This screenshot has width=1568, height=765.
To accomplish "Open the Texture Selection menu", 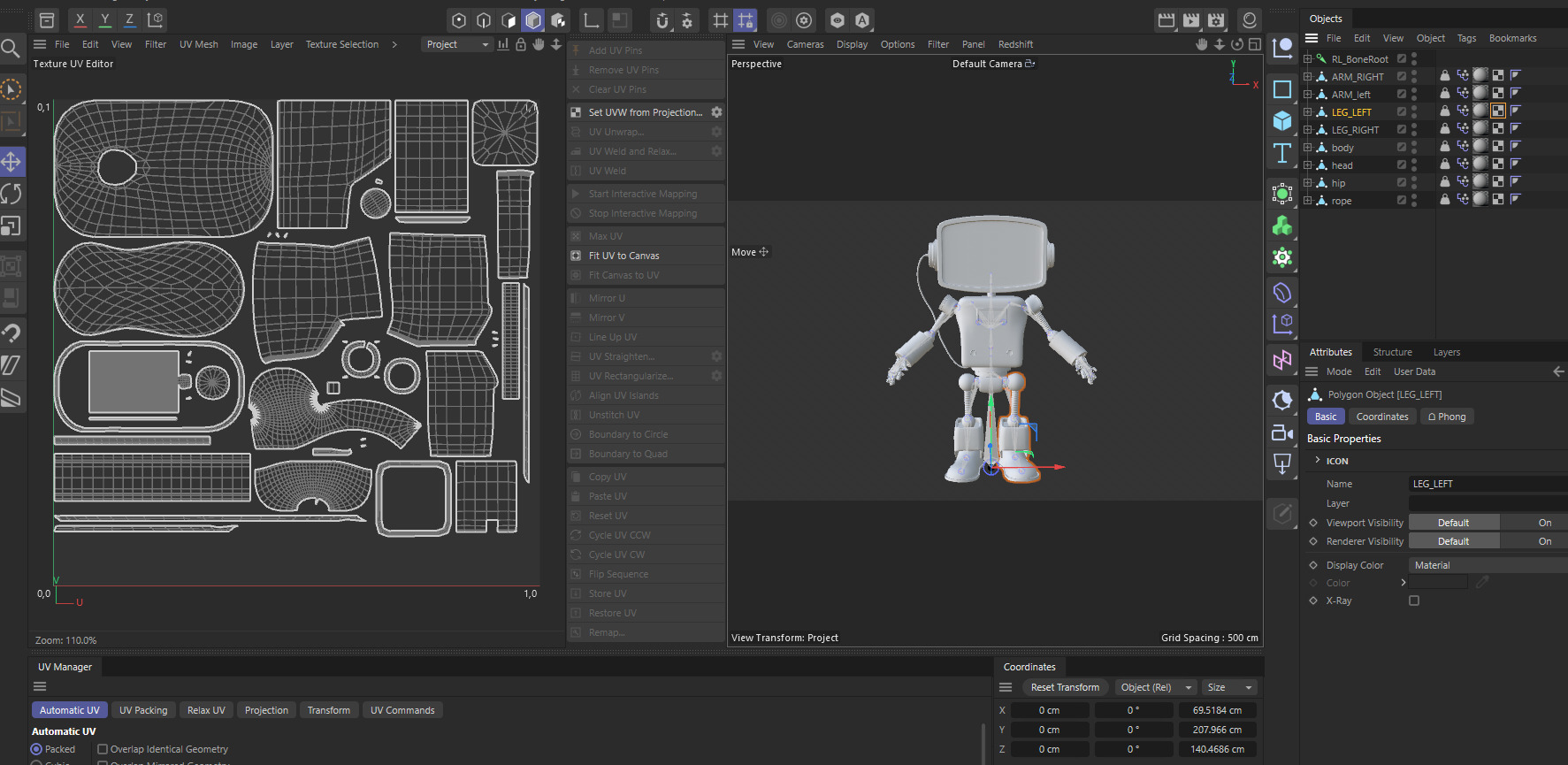I will (x=342, y=44).
